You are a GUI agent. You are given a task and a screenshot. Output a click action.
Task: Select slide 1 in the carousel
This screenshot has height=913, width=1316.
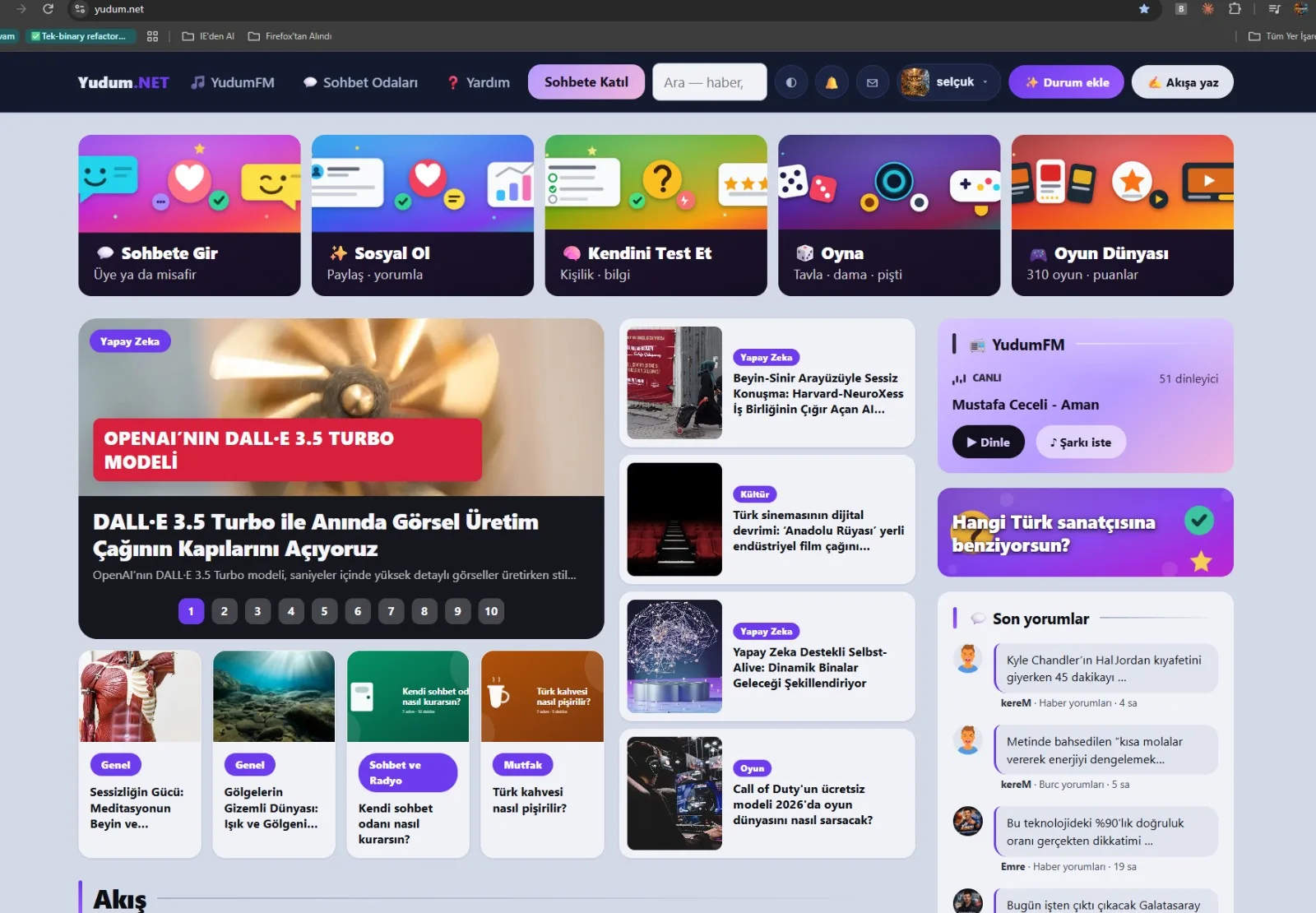pos(191,611)
